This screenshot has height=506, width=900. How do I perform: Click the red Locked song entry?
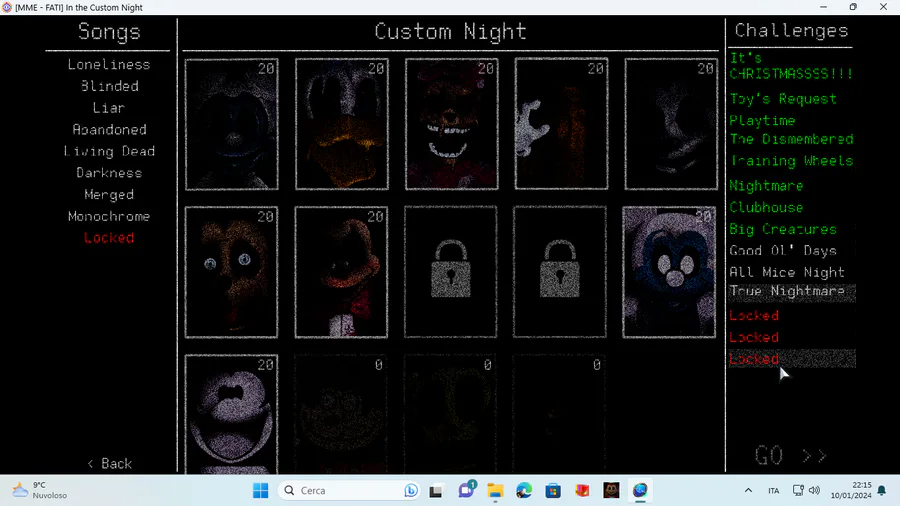[x=109, y=238]
